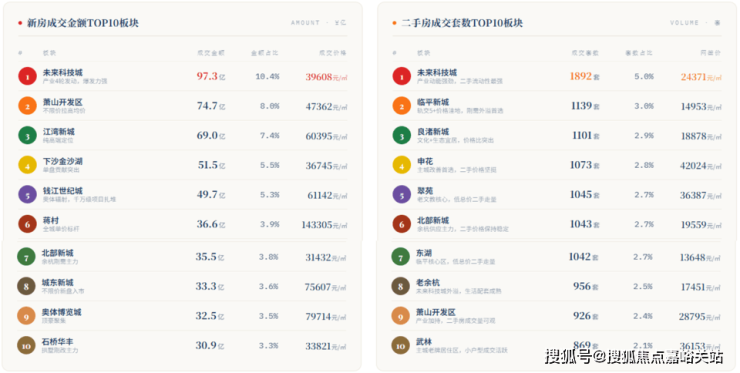Screen dimensions: 740x373
Task: Select the rank 10 badge next to 石桥华丰
Action: point(26,346)
